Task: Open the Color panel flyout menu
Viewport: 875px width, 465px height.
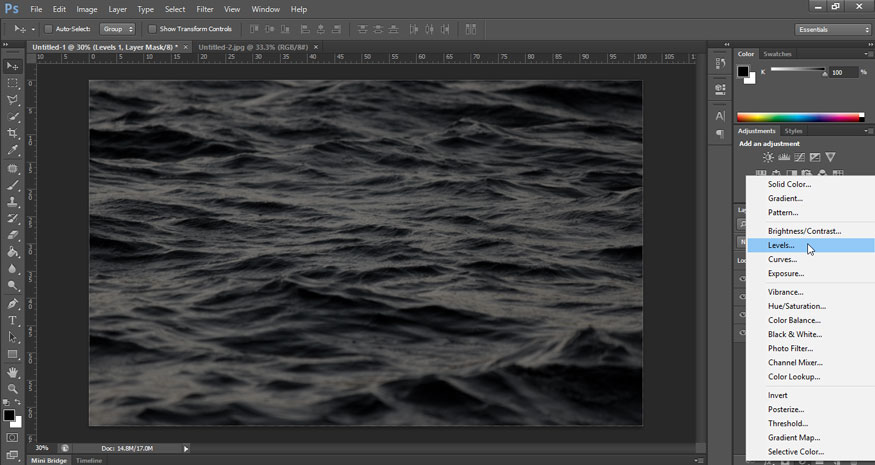Action: coord(867,54)
